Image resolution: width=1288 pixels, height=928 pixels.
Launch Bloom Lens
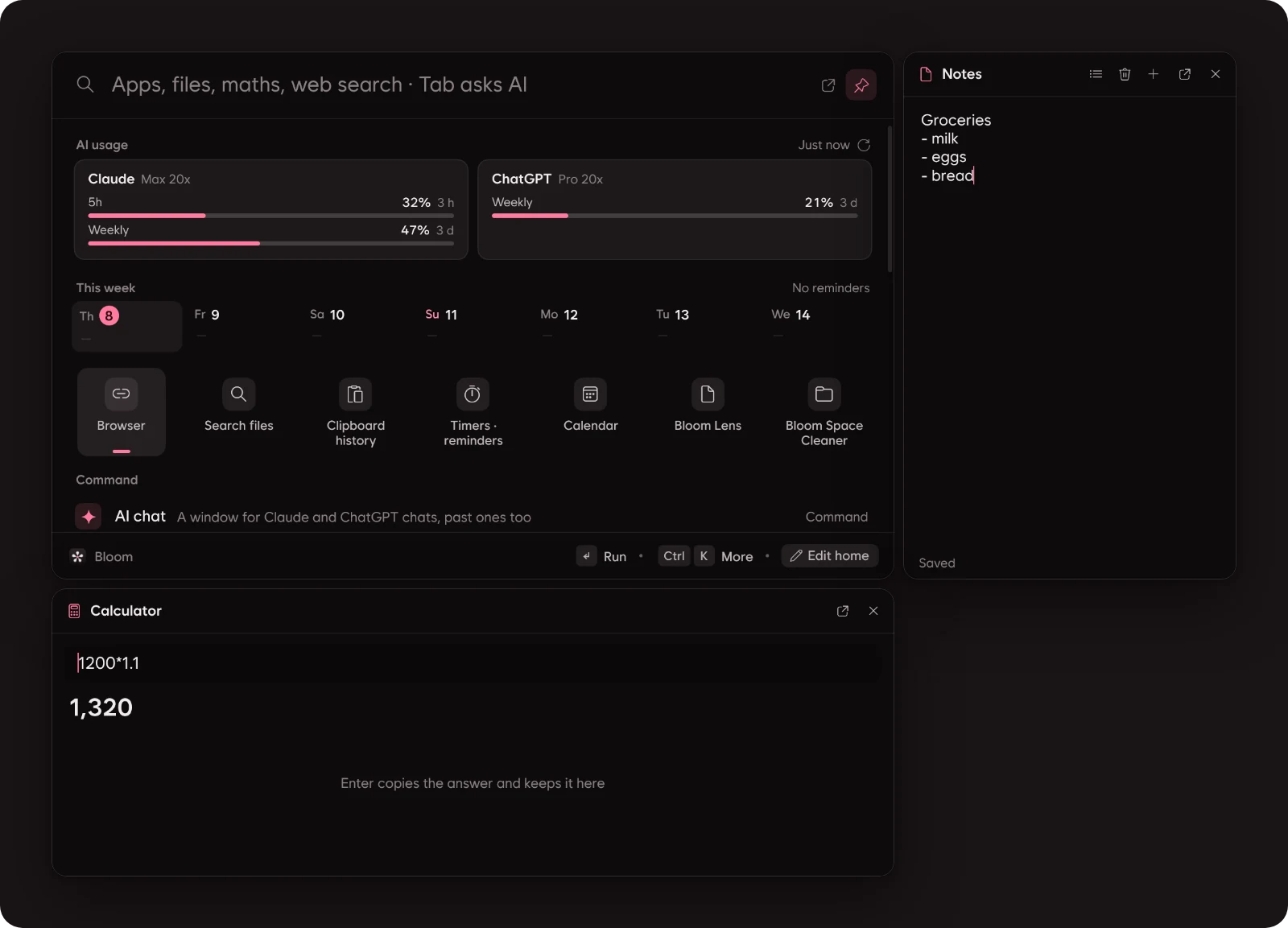tap(708, 412)
